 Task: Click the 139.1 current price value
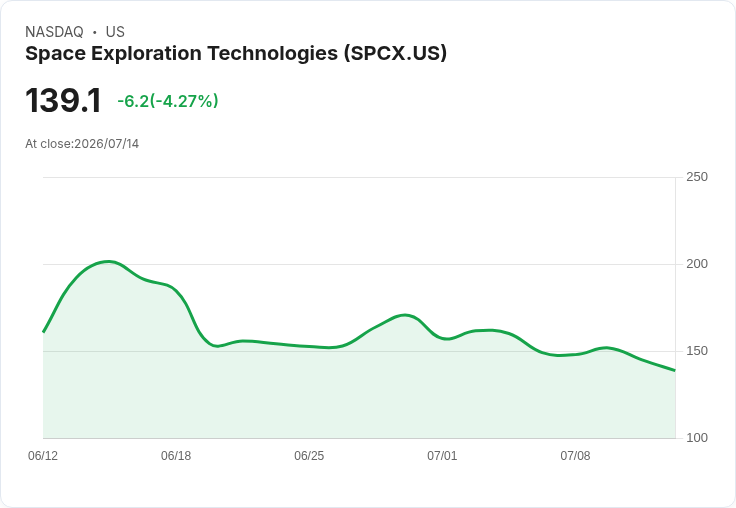tap(63, 100)
